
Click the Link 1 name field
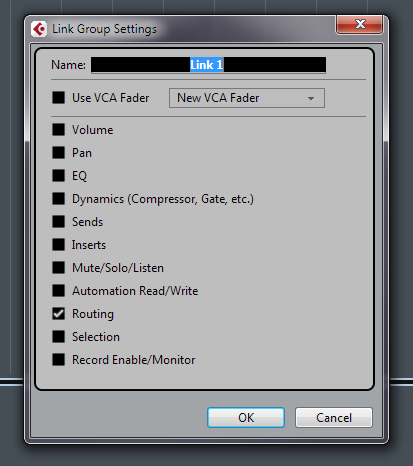click(x=208, y=65)
